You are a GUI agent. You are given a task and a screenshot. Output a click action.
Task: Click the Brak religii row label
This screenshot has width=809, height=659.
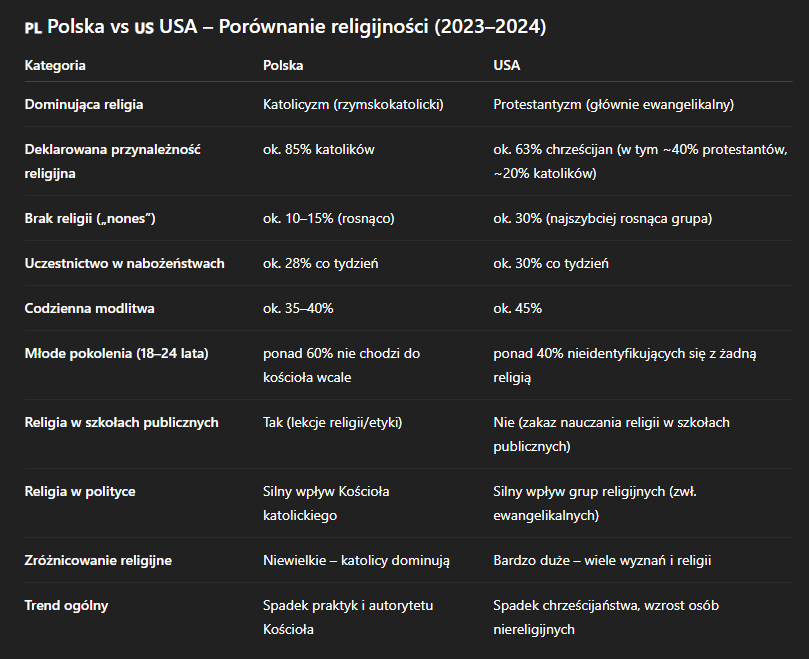tap(91, 218)
